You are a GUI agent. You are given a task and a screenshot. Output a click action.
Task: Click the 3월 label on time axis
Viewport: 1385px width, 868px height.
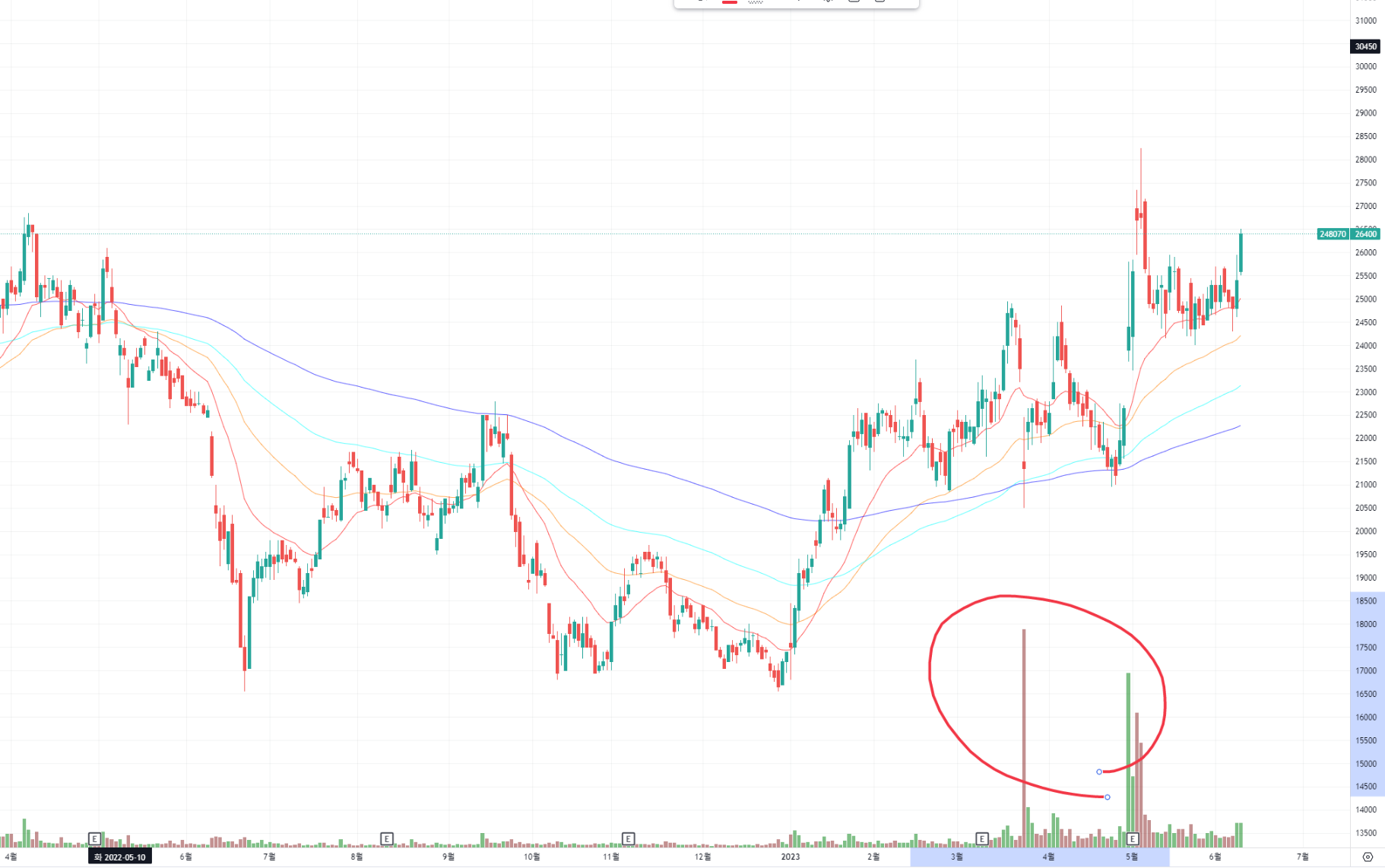coord(957,857)
